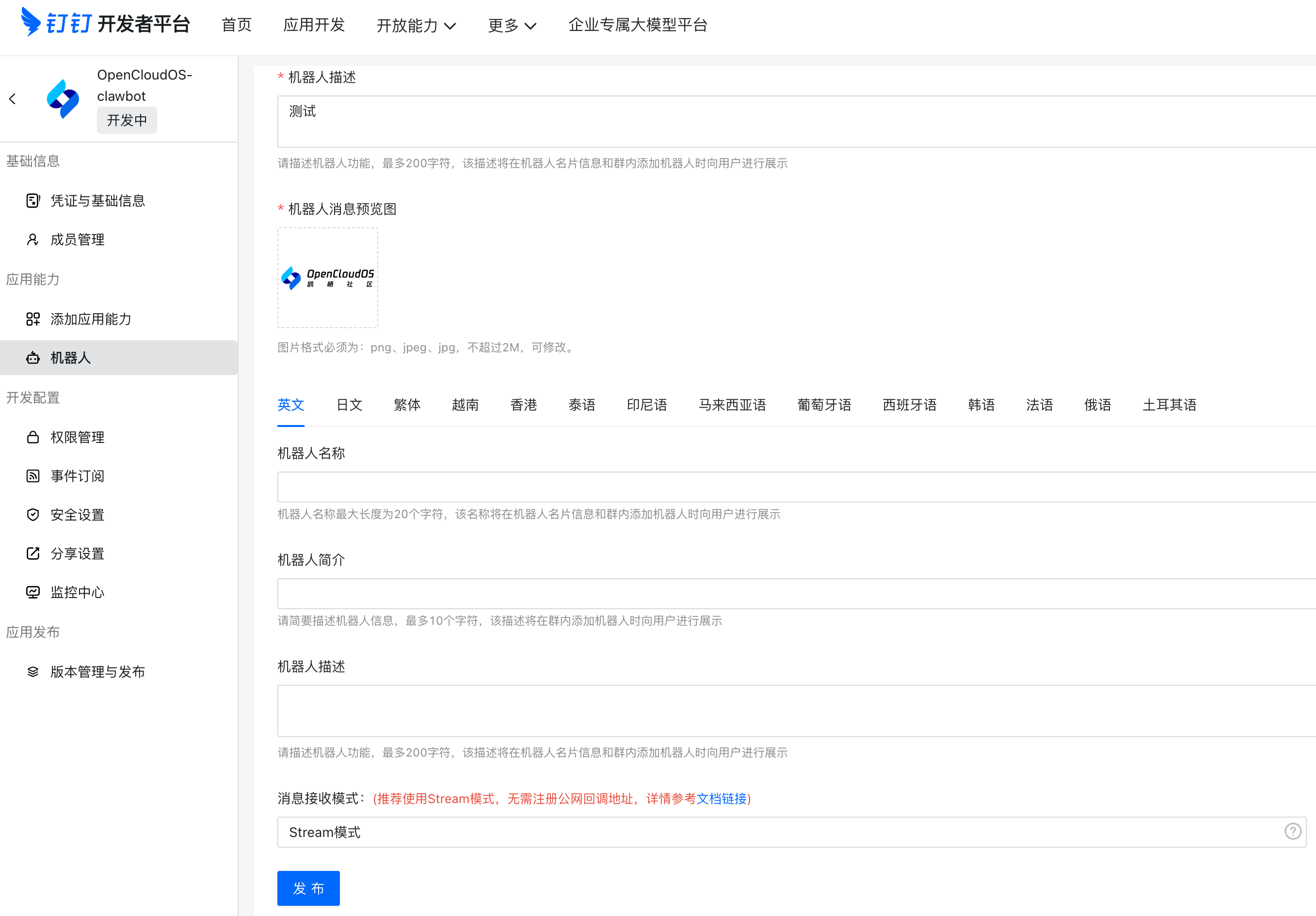This screenshot has width=1316, height=916.
Task: Click the 事件订阅 feed icon
Action: click(x=32, y=476)
